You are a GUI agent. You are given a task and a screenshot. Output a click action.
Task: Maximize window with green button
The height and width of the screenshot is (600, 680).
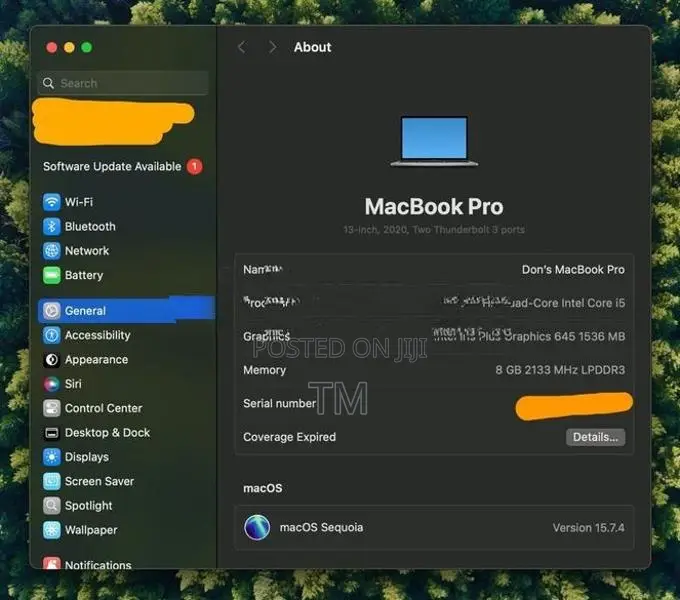[87, 47]
